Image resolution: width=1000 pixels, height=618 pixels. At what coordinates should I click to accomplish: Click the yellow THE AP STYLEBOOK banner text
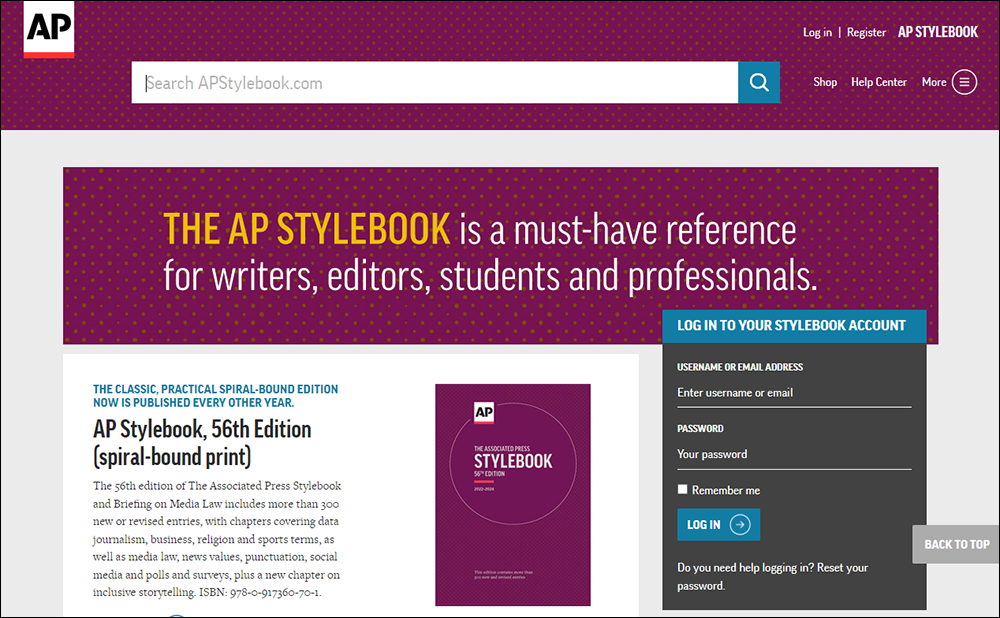point(307,230)
